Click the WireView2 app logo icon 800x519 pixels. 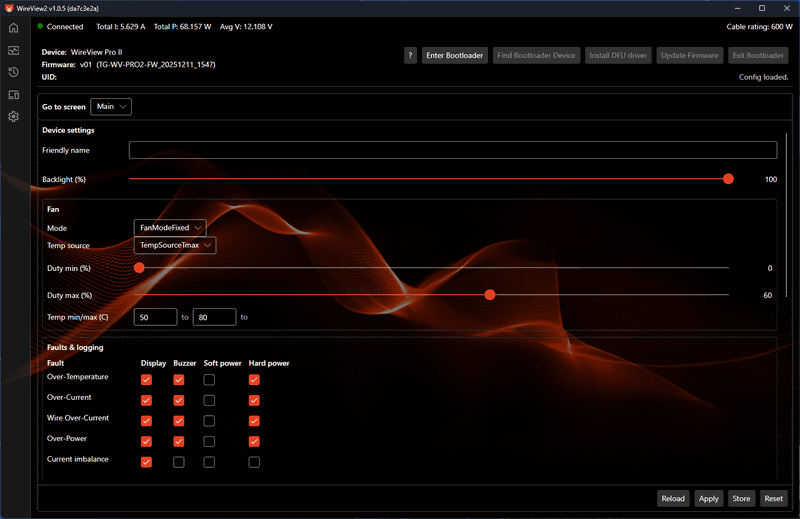9,8
